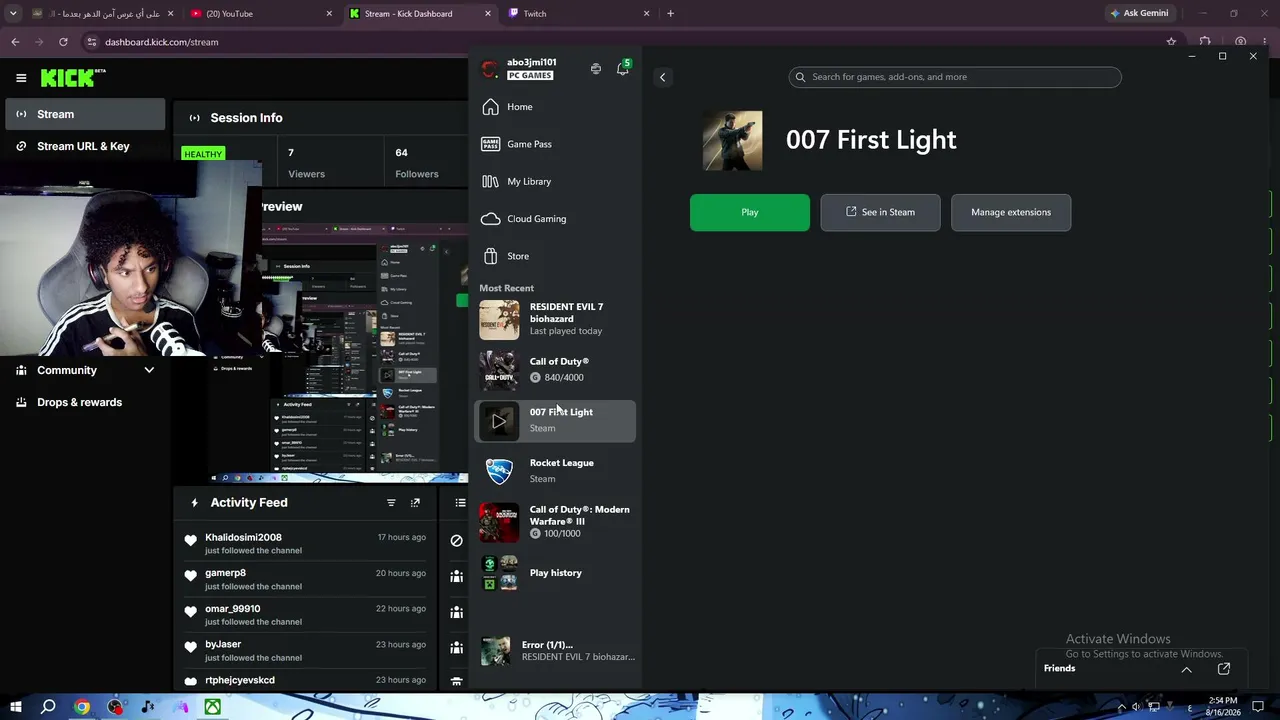Open the browser tab search dropdown
1280x720 pixels.
13,14
